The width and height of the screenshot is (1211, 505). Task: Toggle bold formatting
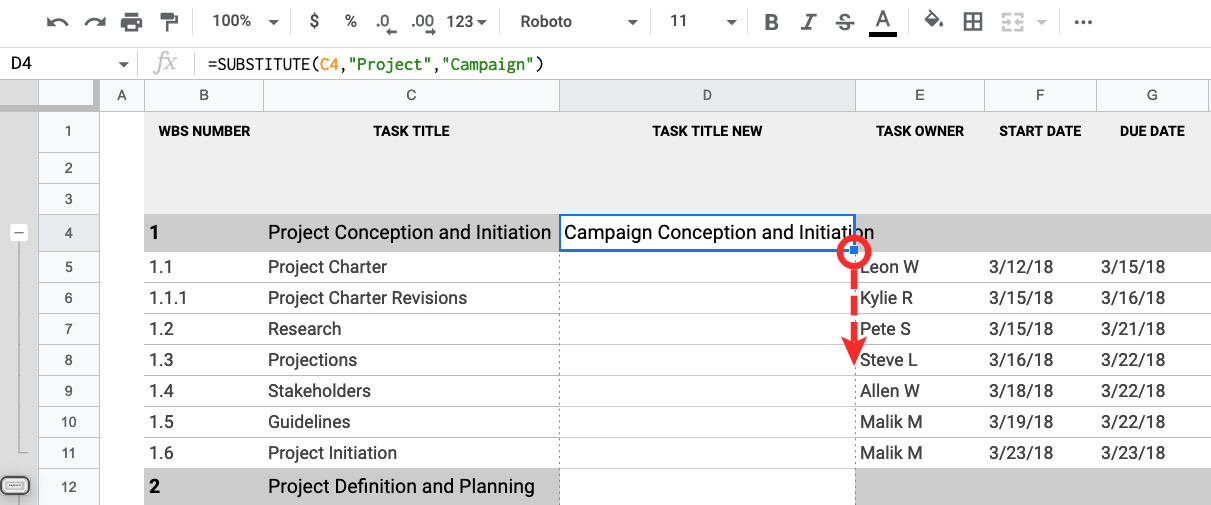771,21
